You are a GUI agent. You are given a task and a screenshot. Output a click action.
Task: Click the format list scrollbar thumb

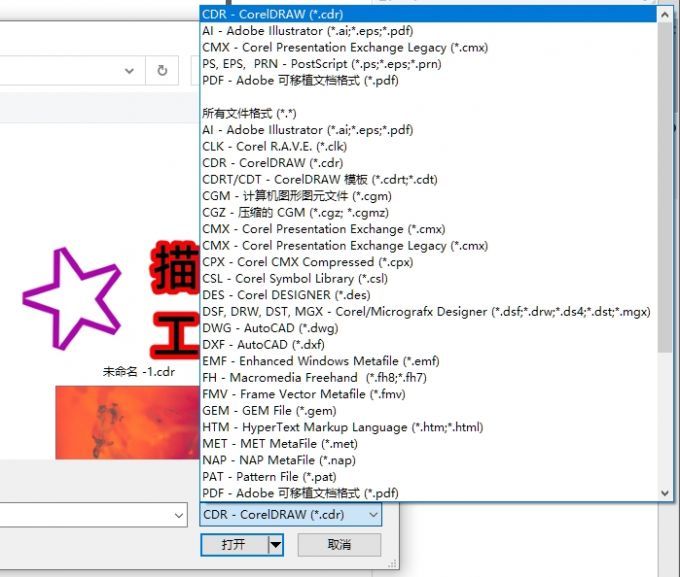click(x=665, y=187)
